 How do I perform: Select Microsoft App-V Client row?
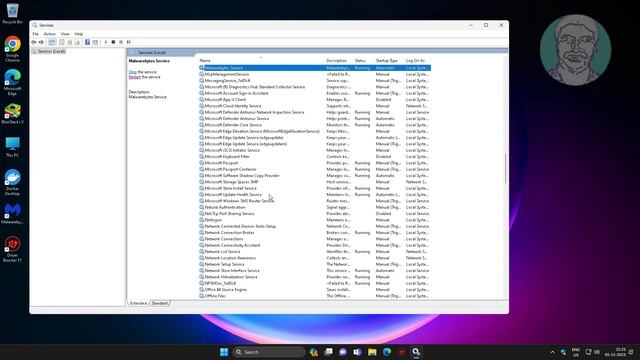(x=315, y=100)
